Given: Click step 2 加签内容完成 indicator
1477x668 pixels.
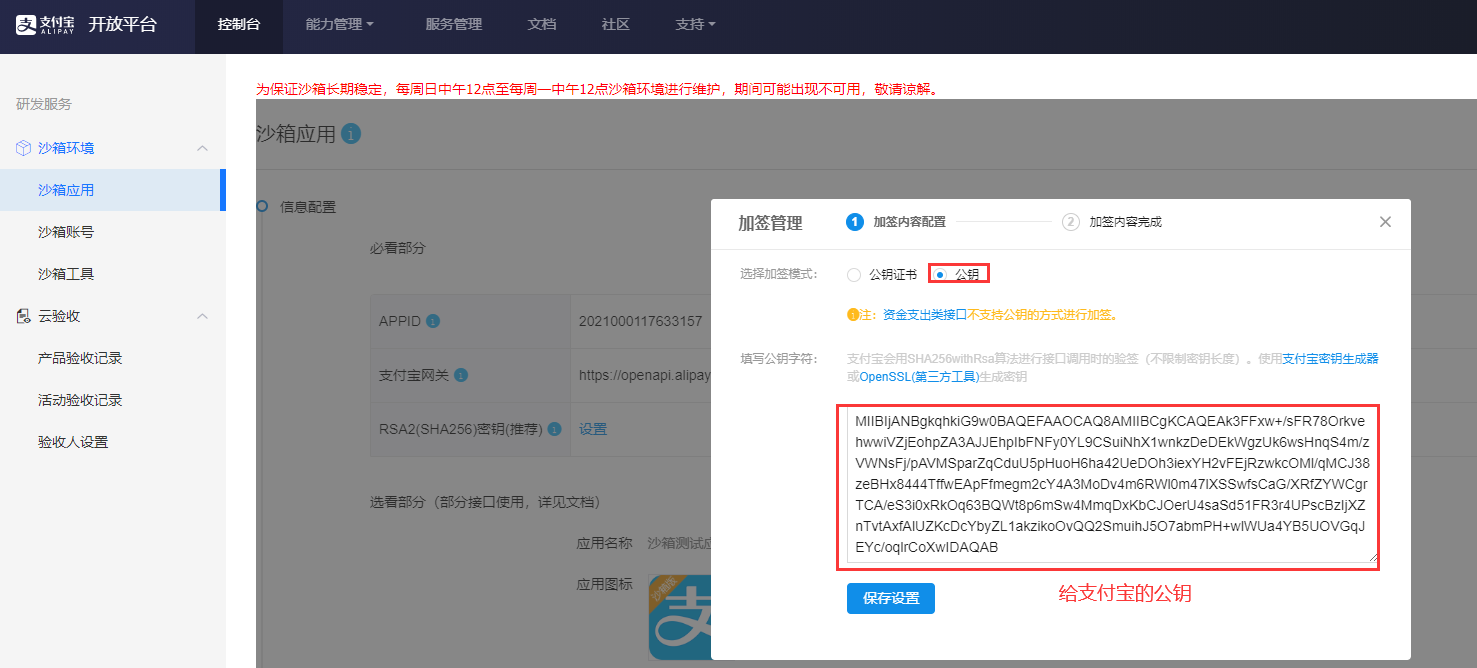Looking at the screenshot, I should 1112,222.
